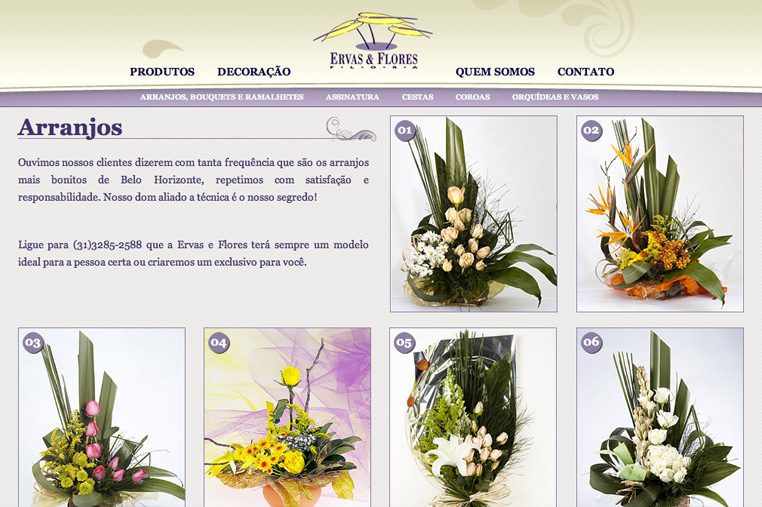This screenshot has height=507, width=762.
Task: Click the 04 number badge
Action: (x=219, y=343)
